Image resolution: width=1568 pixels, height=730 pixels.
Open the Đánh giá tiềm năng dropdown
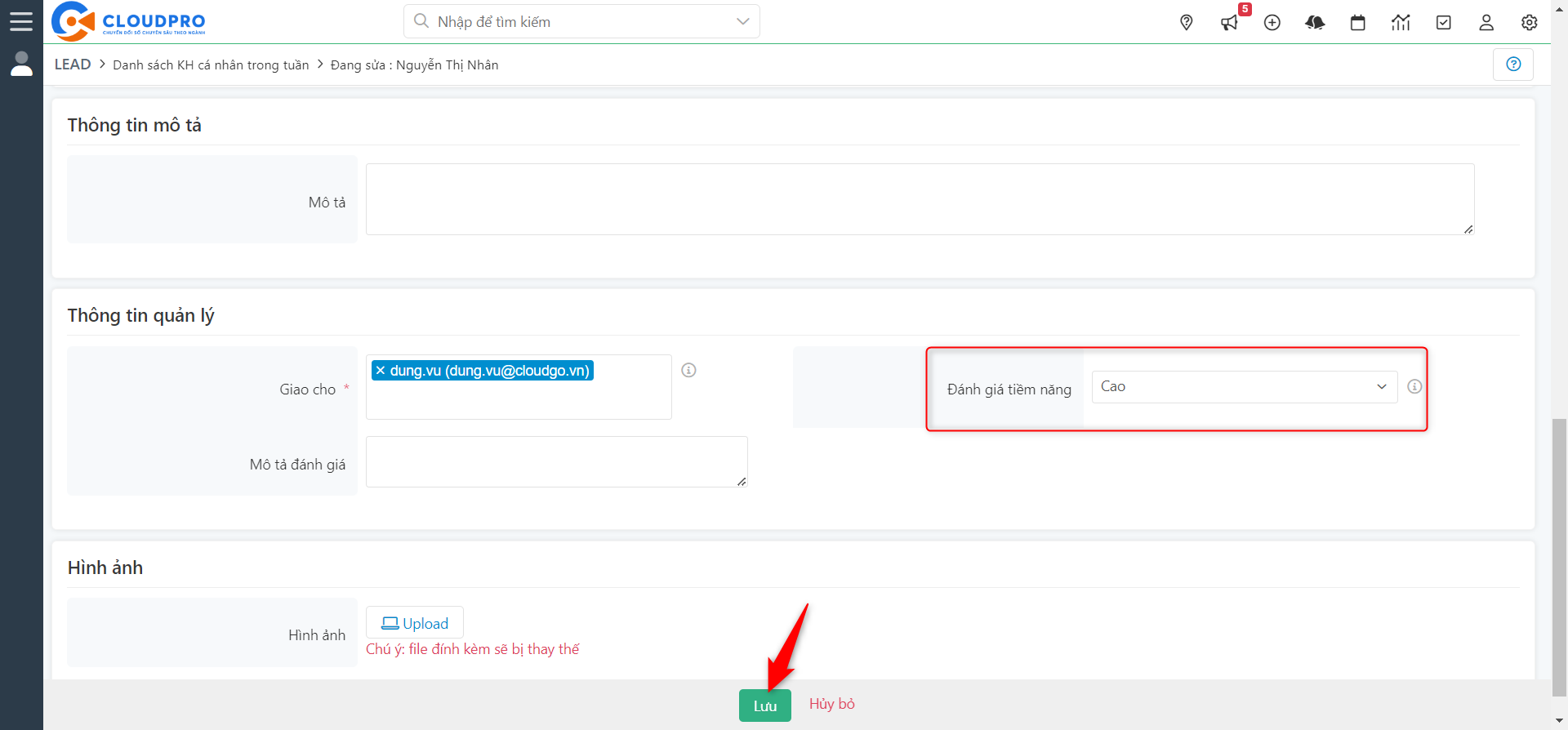(x=1245, y=387)
